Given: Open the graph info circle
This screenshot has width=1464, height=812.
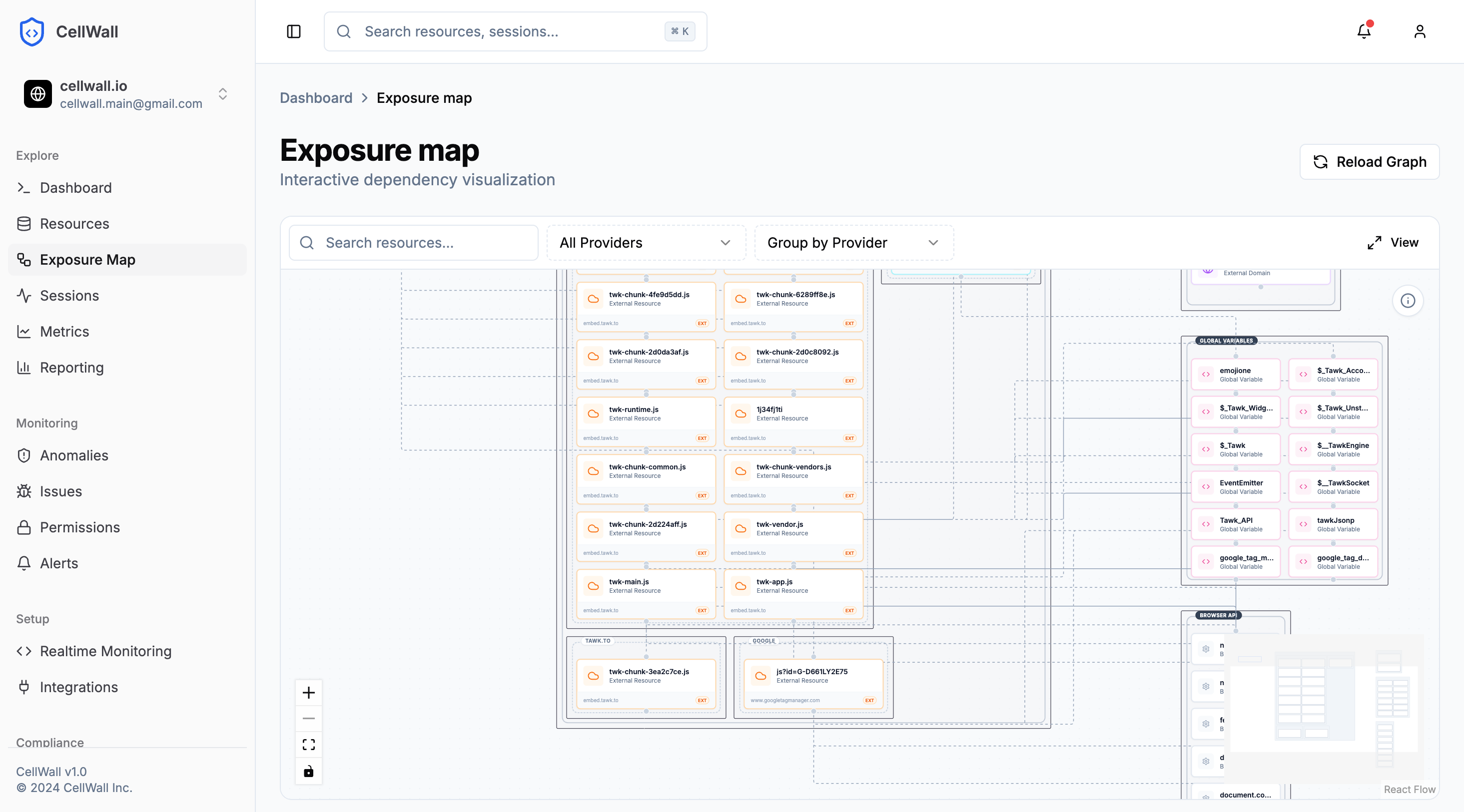Looking at the screenshot, I should point(1408,301).
